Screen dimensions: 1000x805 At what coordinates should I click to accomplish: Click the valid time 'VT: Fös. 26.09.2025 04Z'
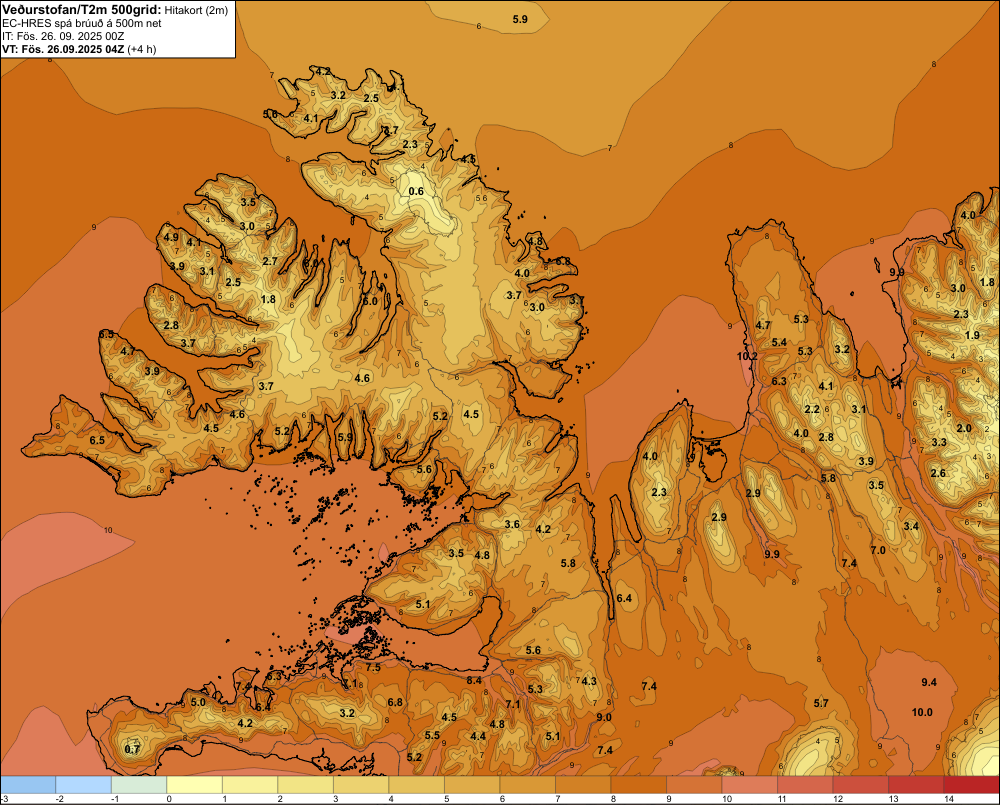(63, 49)
